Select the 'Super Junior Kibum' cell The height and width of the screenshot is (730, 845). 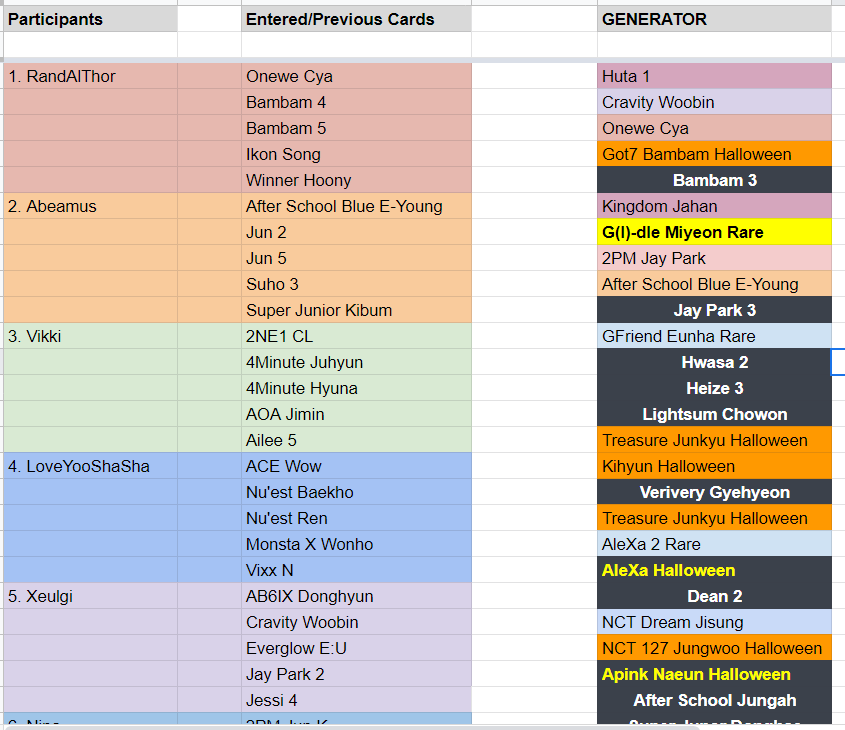click(x=356, y=310)
